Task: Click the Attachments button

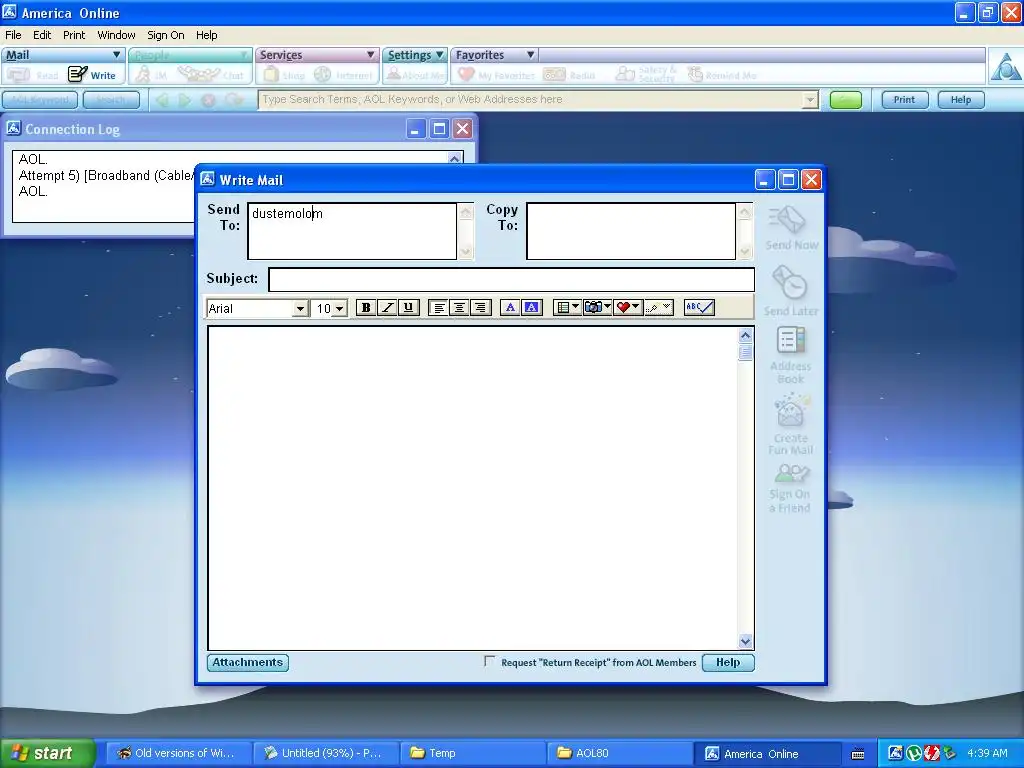Action: 248,662
